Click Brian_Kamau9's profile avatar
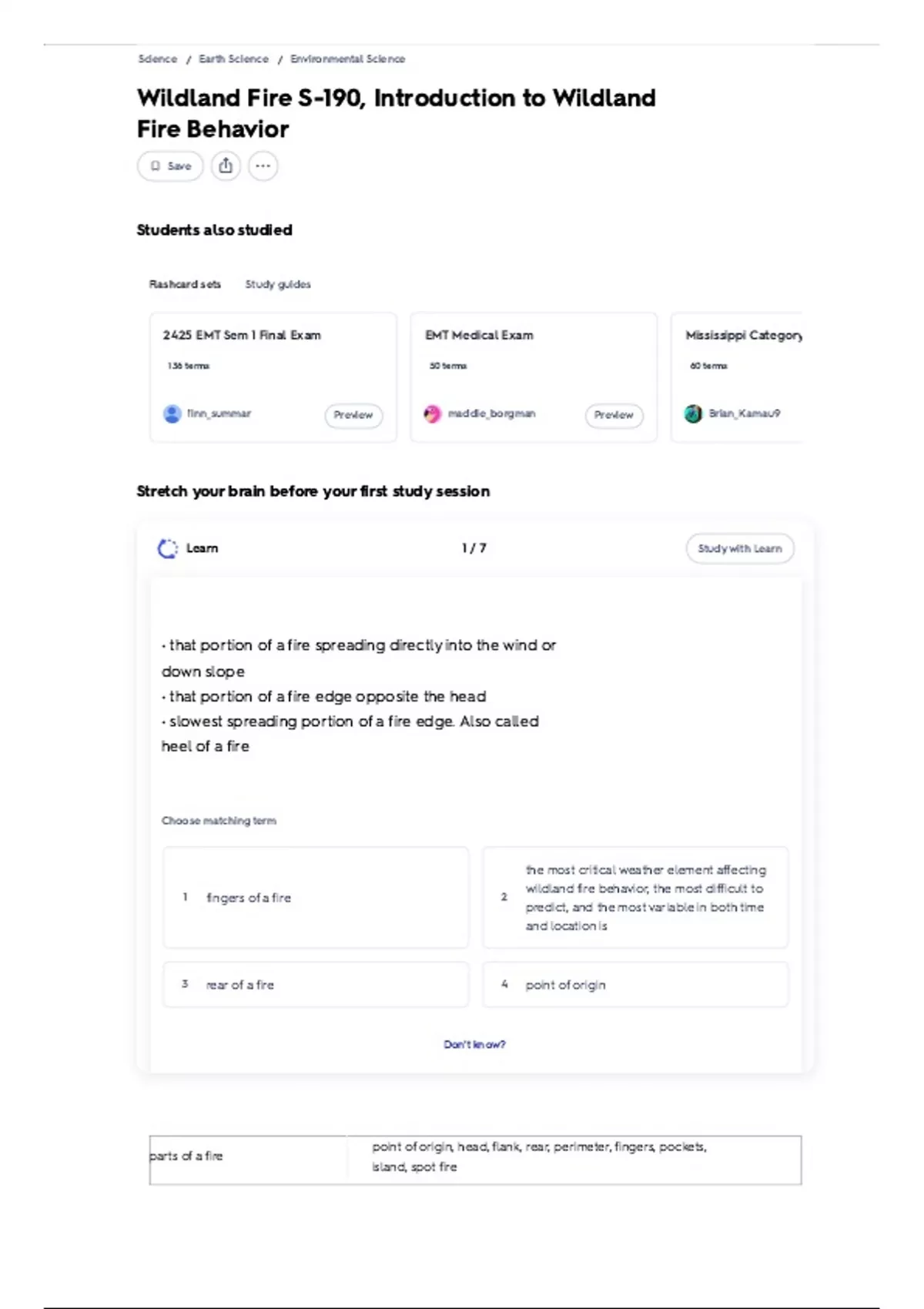This screenshot has height=1309, width=924. 693,413
